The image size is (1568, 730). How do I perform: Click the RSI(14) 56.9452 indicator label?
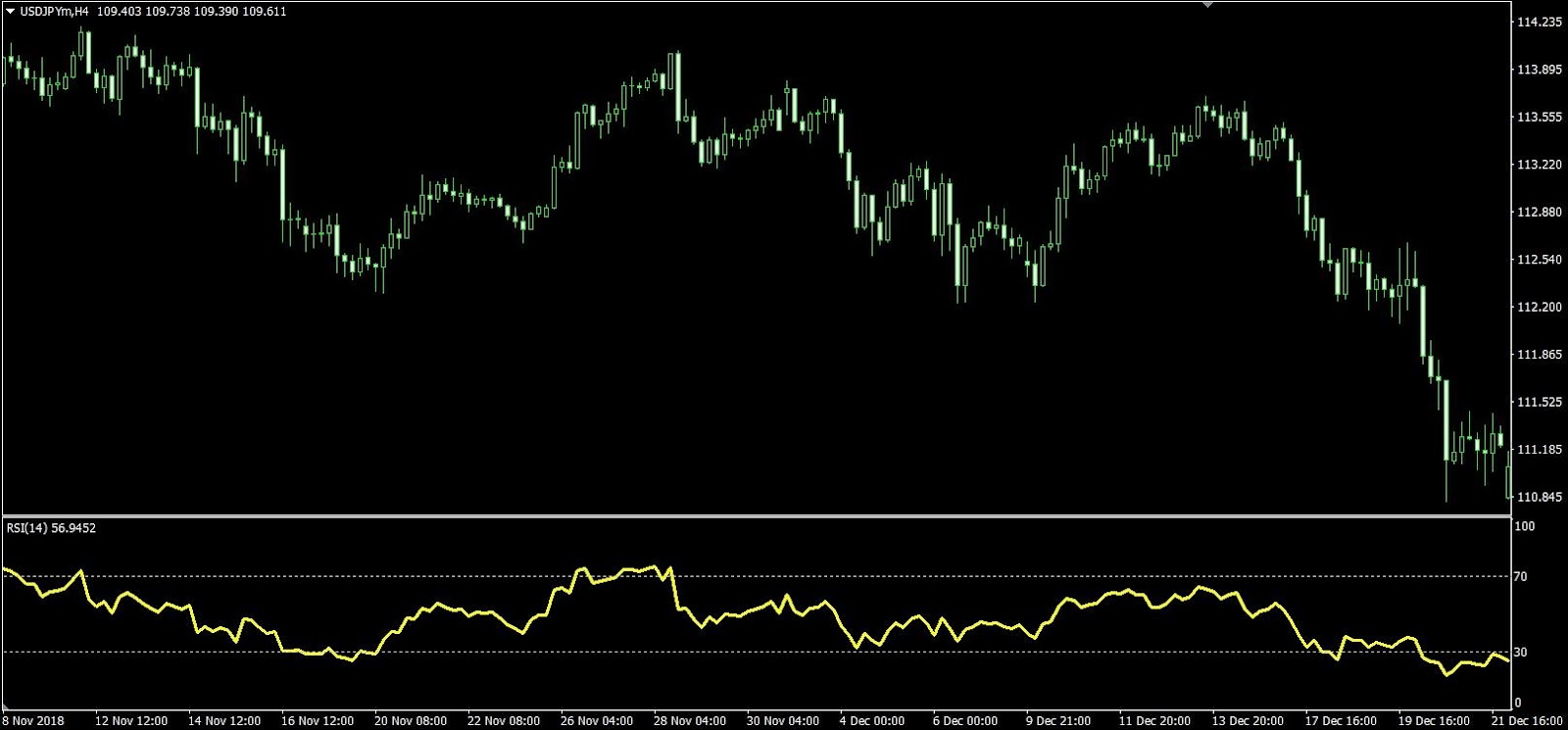[x=51, y=528]
